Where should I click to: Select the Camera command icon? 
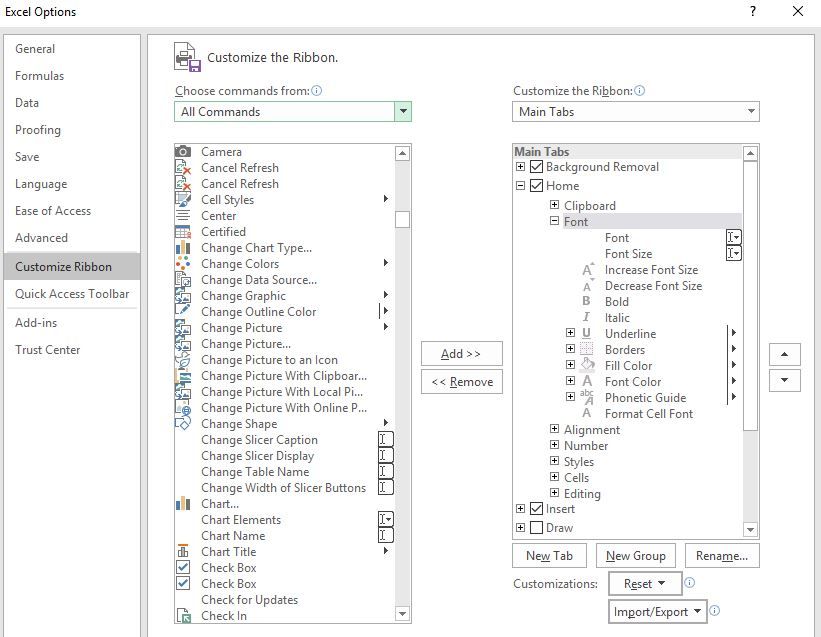[183, 152]
